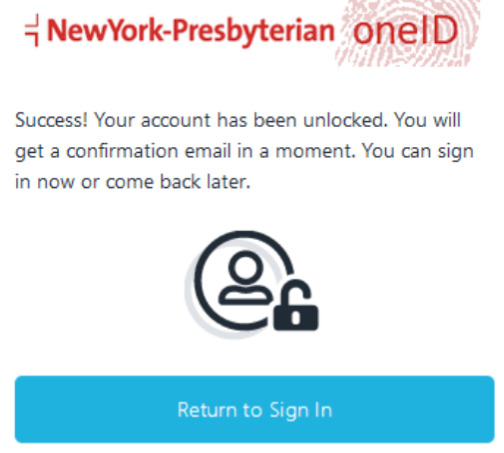The height and width of the screenshot is (453, 504).
Task: Click the shoulders shape of the avatar
Action: tap(246, 297)
